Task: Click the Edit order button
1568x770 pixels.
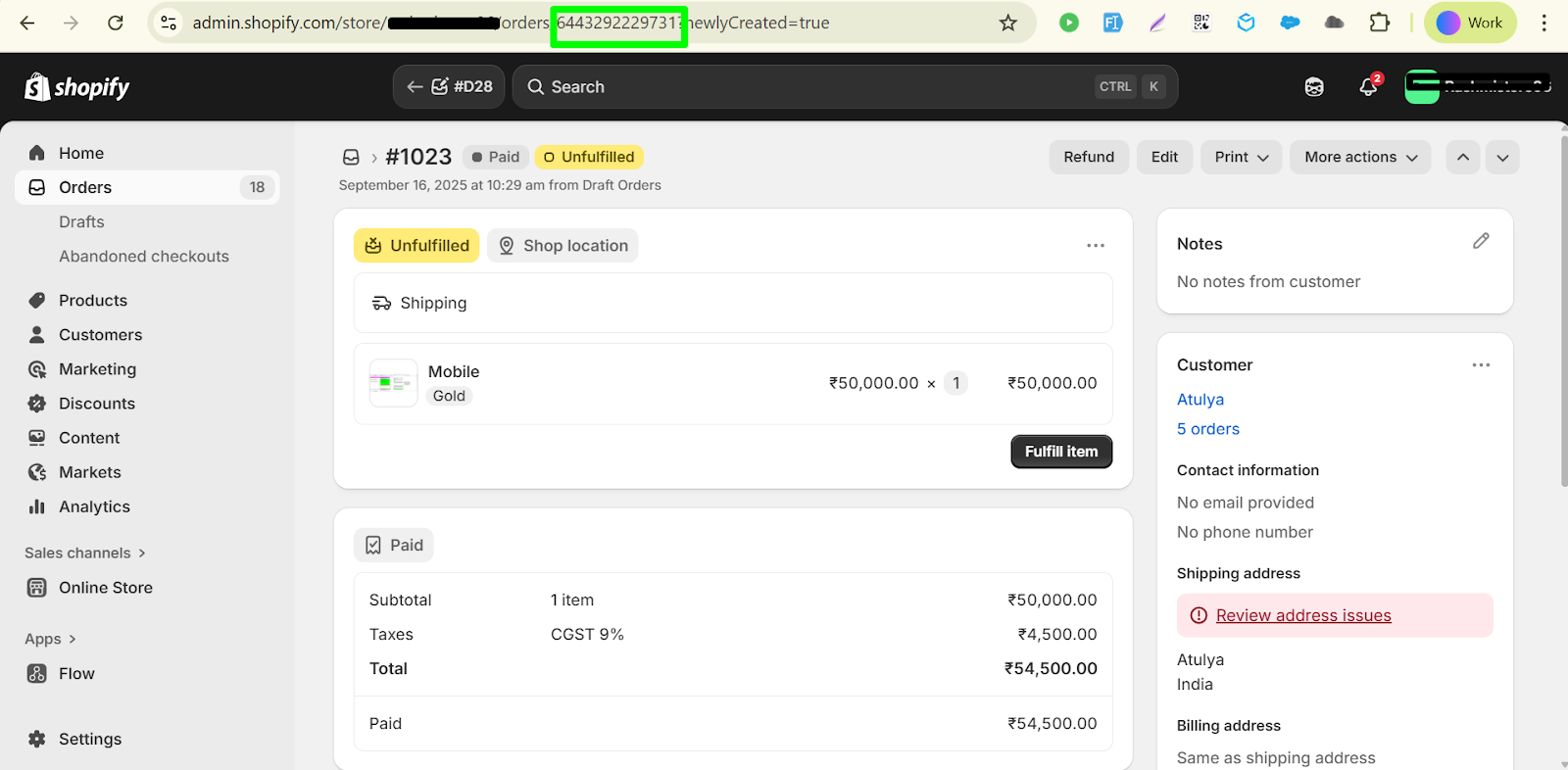Action: pyautogui.click(x=1164, y=157)
